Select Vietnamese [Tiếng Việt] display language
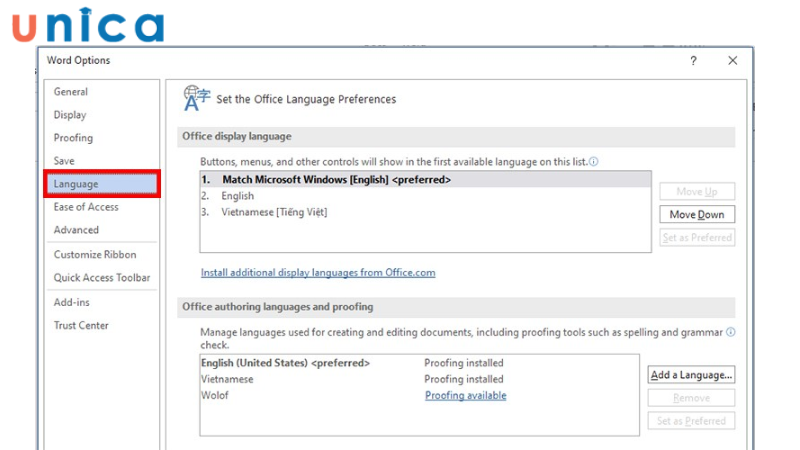 click(274, 212)
